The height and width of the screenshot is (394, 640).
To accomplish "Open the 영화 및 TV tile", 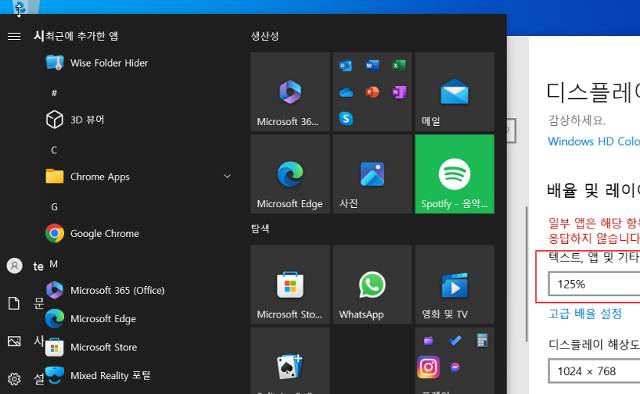I will point(454,285).
